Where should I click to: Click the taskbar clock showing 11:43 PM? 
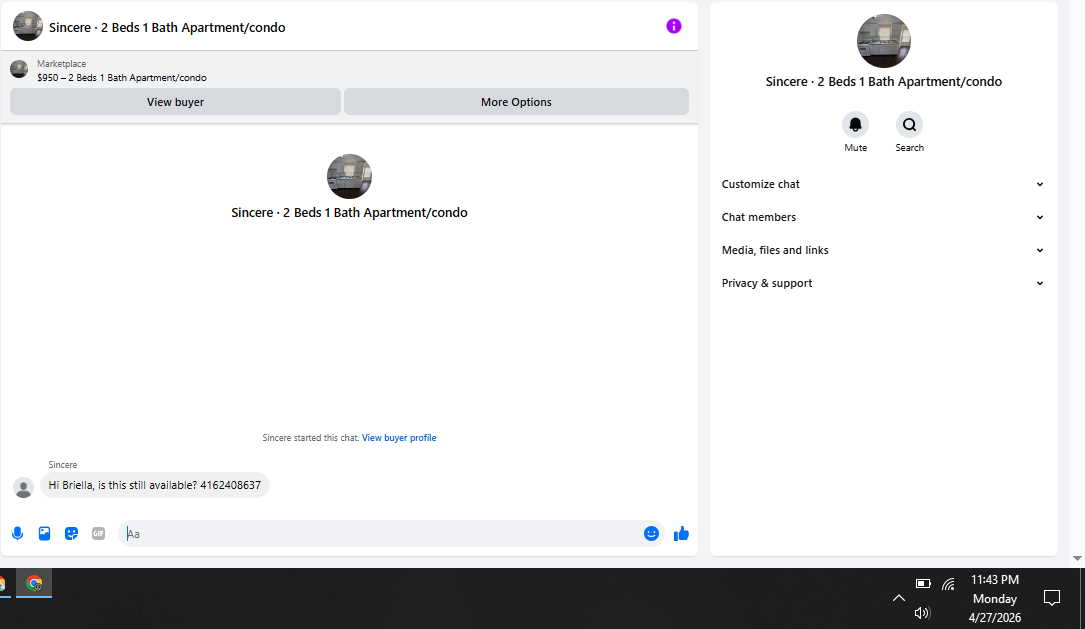(x=994, y=598)
